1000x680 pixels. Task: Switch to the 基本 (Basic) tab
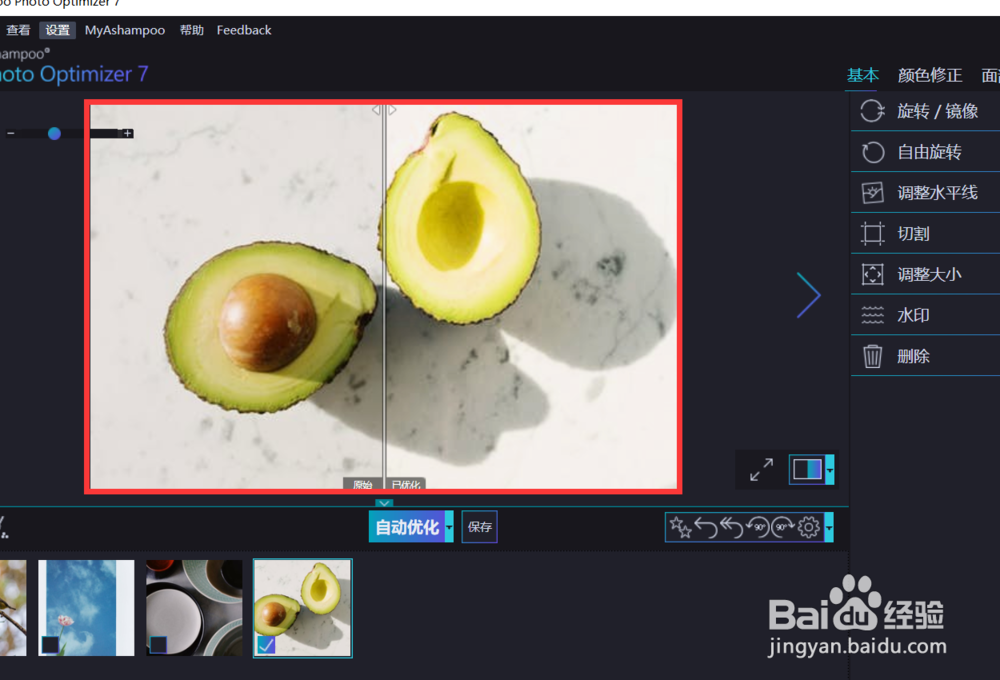(x=862, y=75)
